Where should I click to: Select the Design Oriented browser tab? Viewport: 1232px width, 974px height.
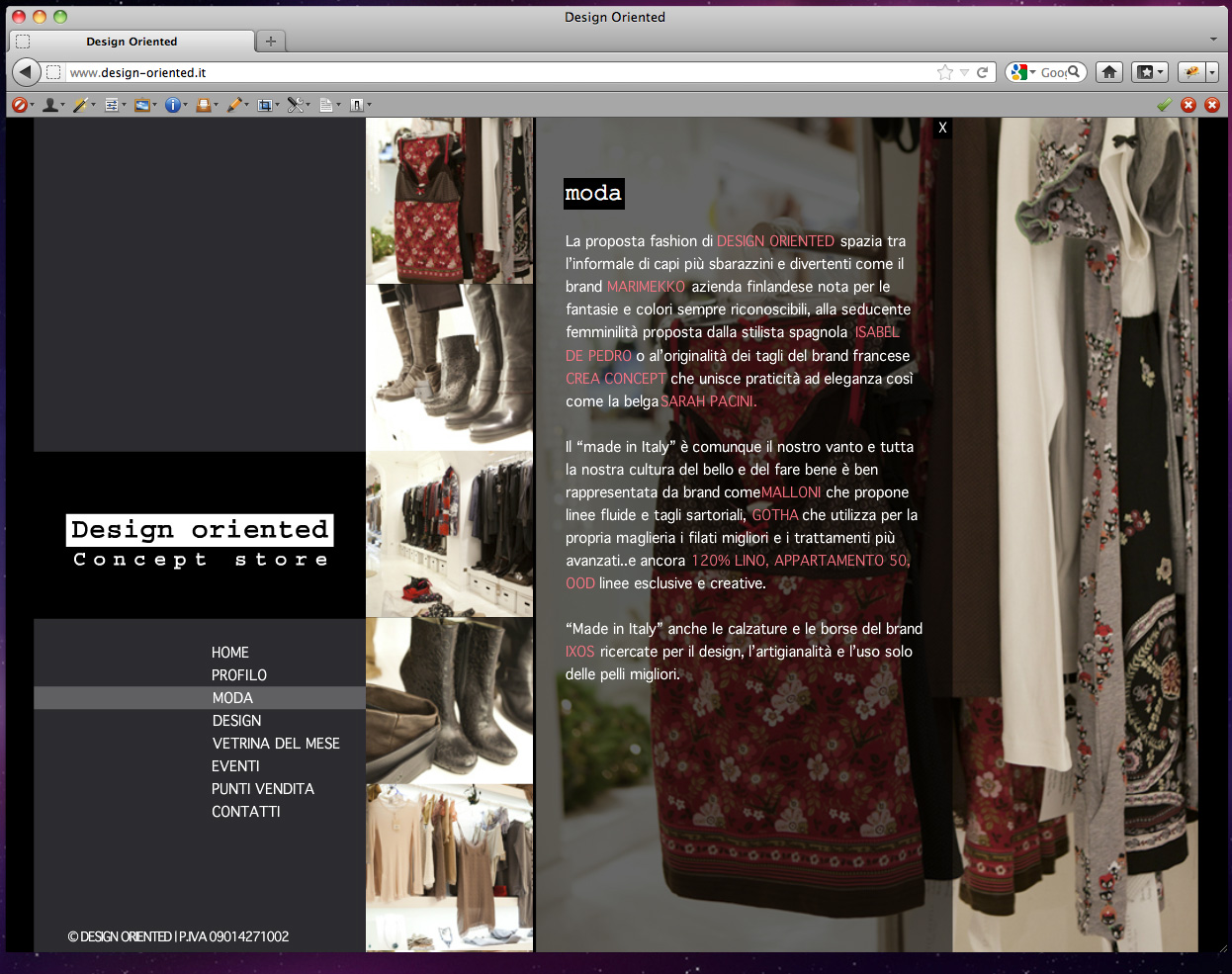[132, 42]
